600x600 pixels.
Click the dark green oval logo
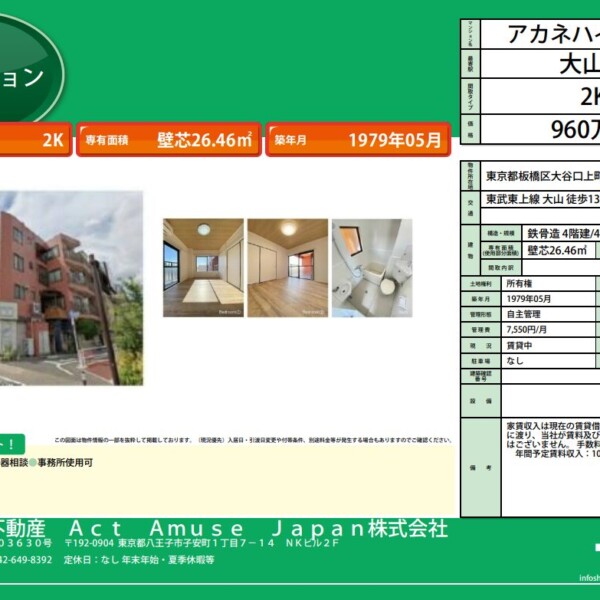25,75
